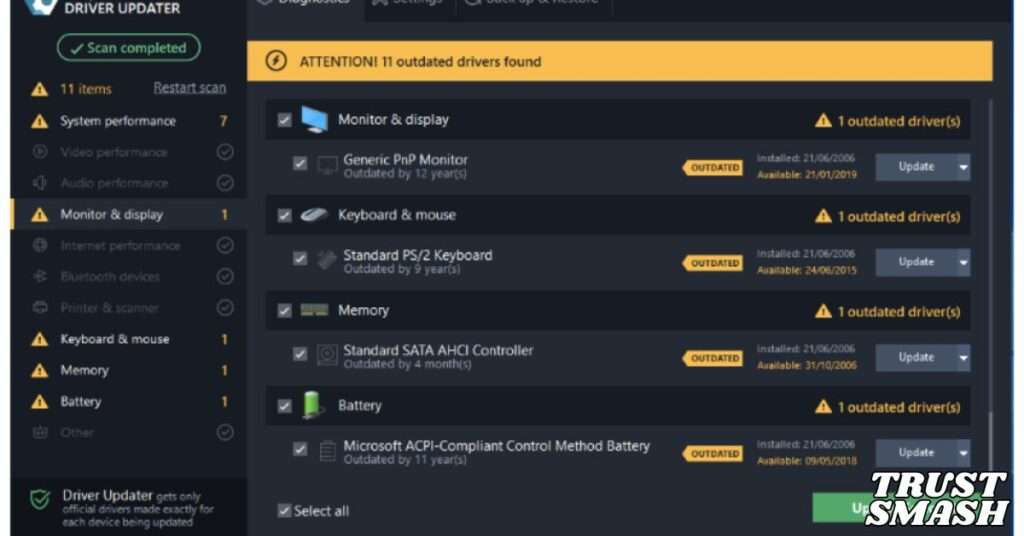The width and height of the screenshot is (1024, 536).
Task: Click the Standard SATA AHCI Controller device icon
Action: click(327, 355)
